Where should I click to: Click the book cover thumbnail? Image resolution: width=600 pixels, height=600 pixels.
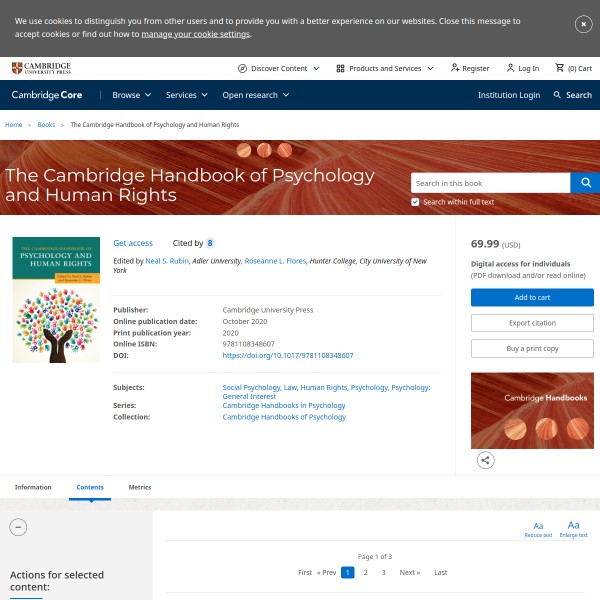[56, 300]
